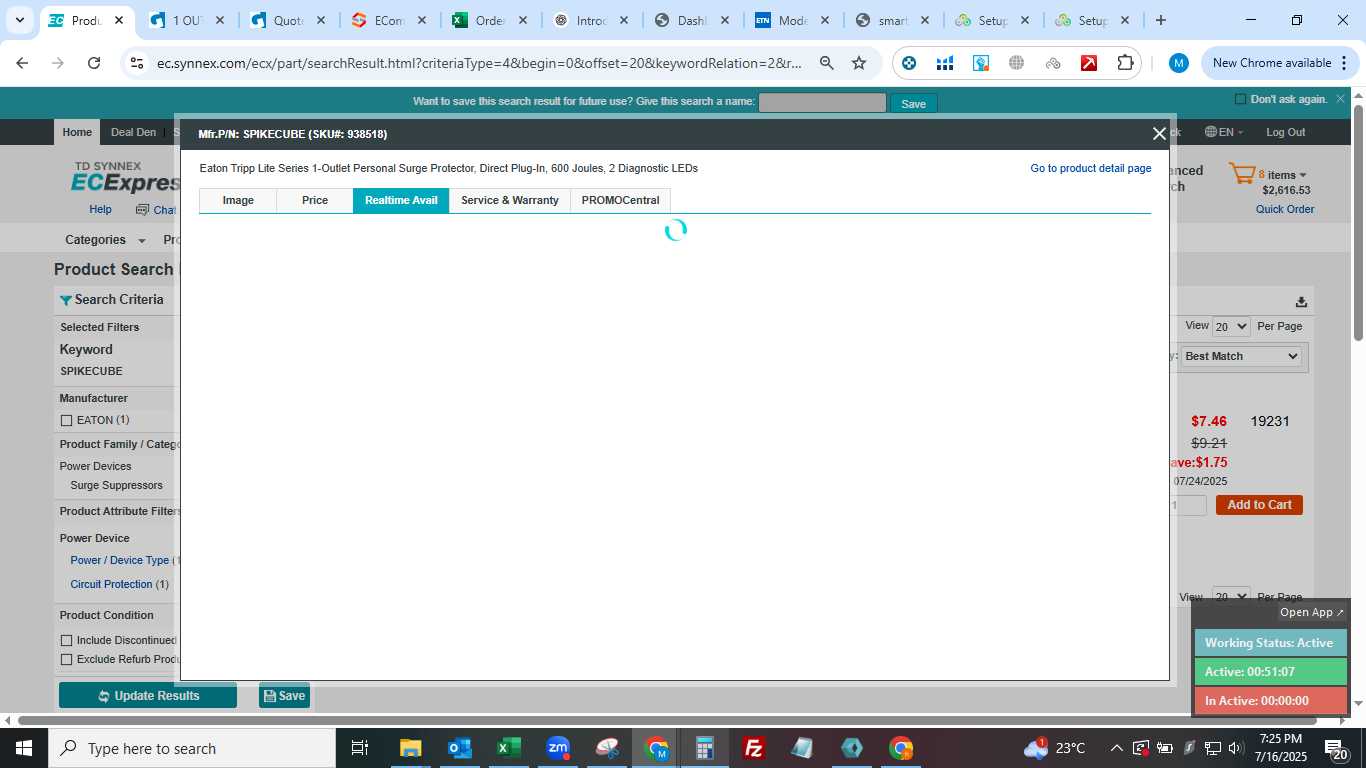Open Zoom from taskbar

(x=557, y=748)
